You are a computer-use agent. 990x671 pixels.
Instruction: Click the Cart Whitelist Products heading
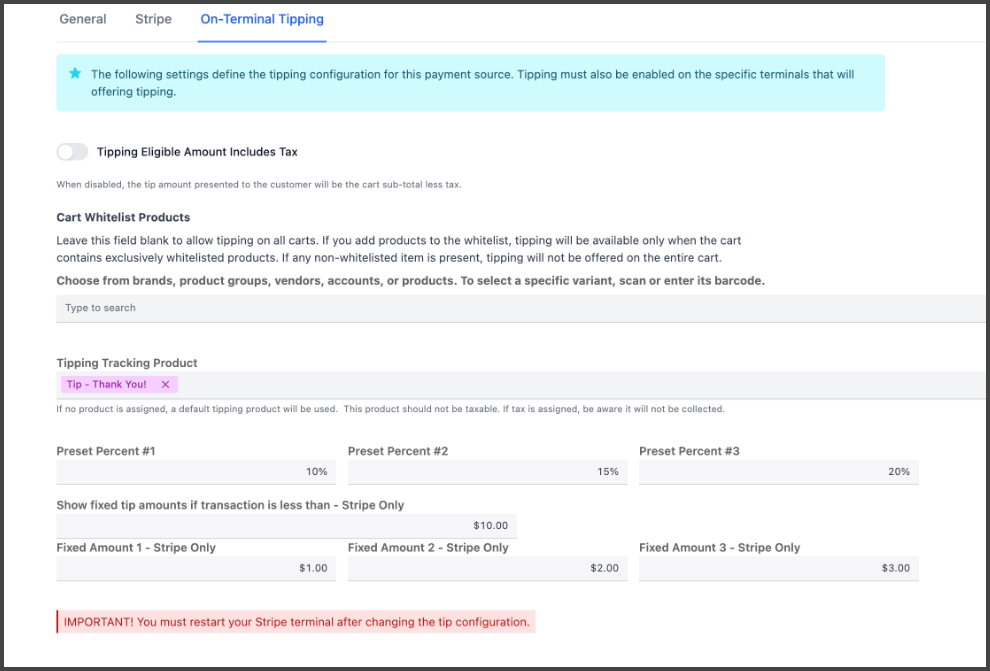pyautogui.click(x=123, y=217)
